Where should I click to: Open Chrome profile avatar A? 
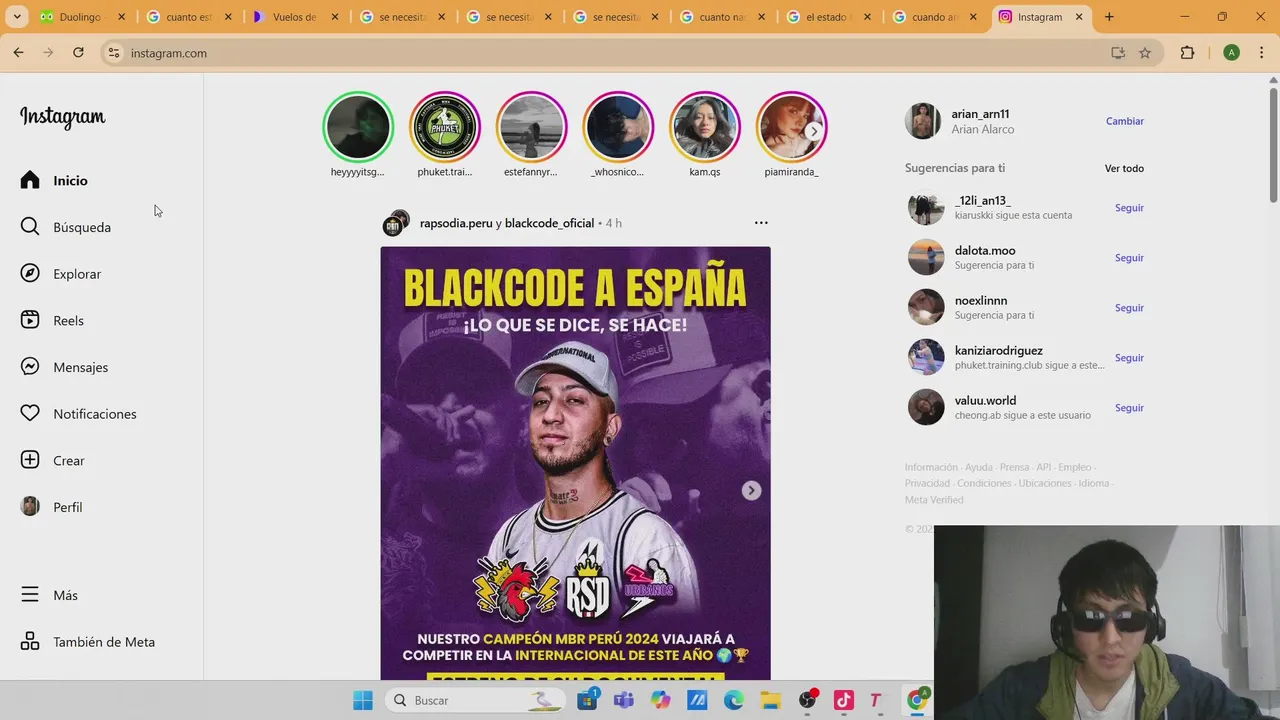click(1231, 53)
